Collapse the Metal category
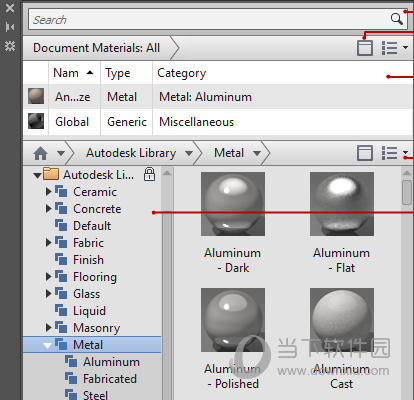The image size is (414, 400). (x=48, y=345)
